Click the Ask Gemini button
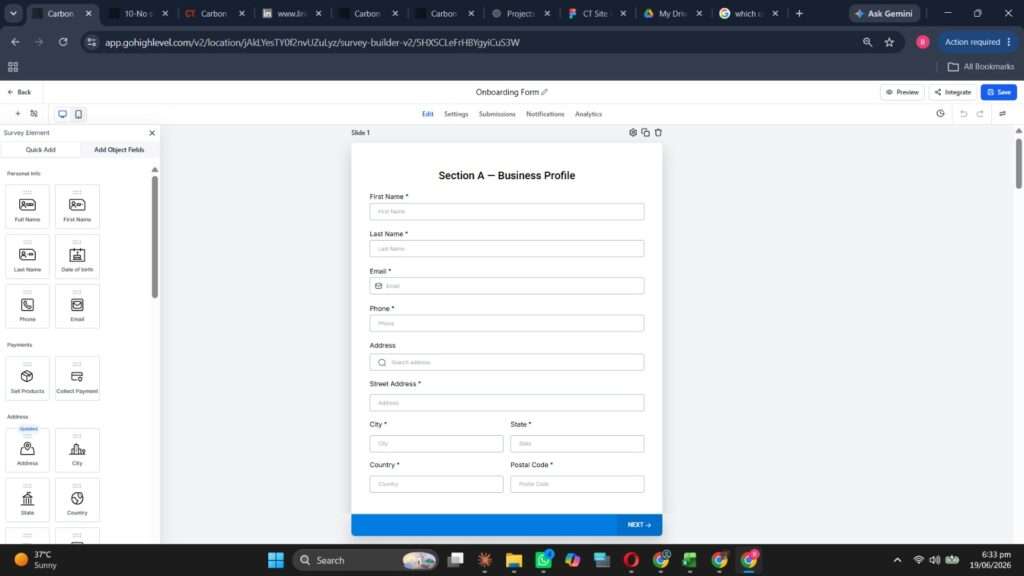Image resolution: width=1024 pixels, height=576 pixels. 884,13
